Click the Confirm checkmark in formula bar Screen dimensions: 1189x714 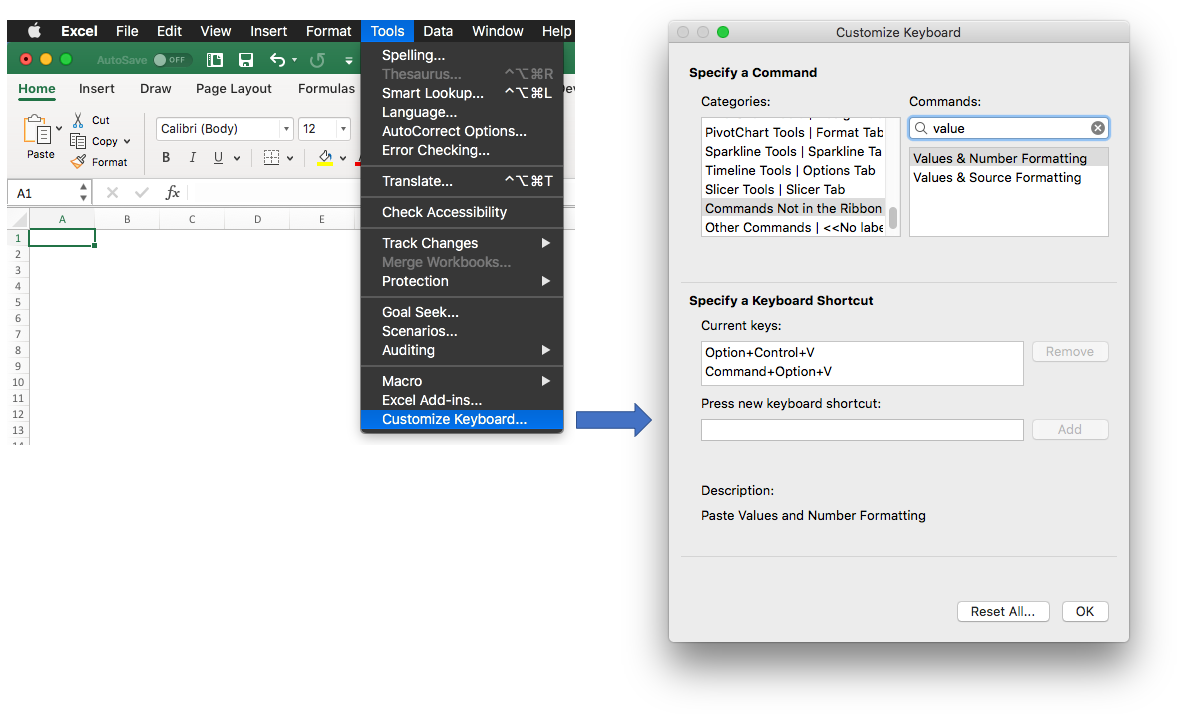coord(142,193)
